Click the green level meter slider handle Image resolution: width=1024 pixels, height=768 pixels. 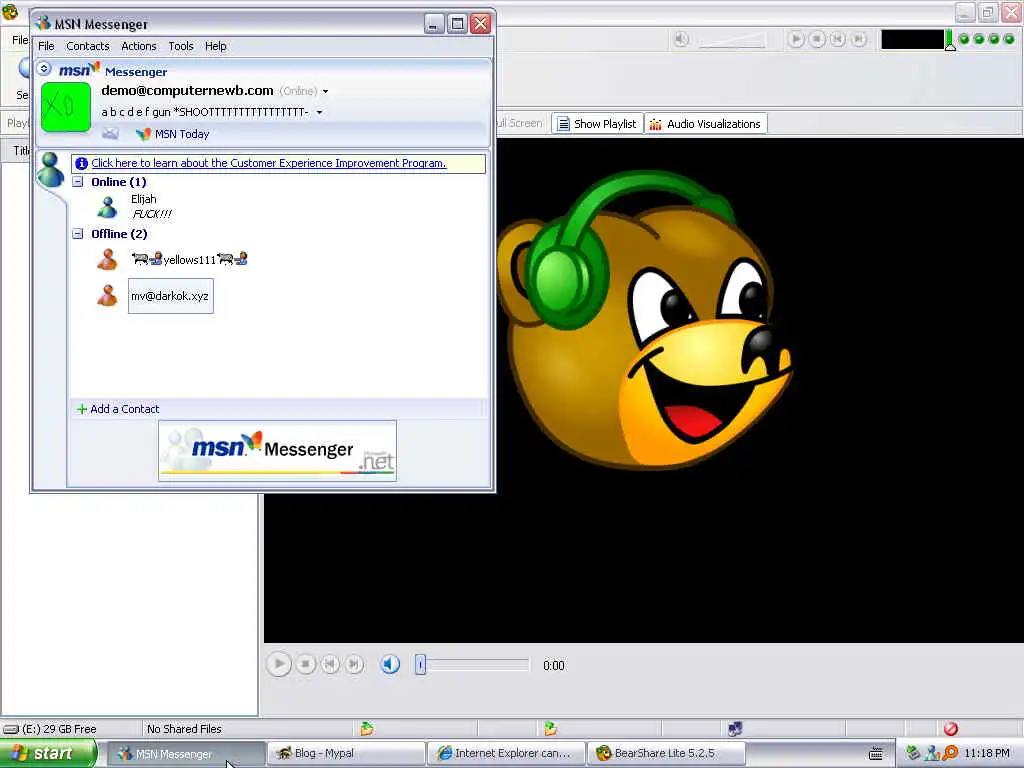950,40
